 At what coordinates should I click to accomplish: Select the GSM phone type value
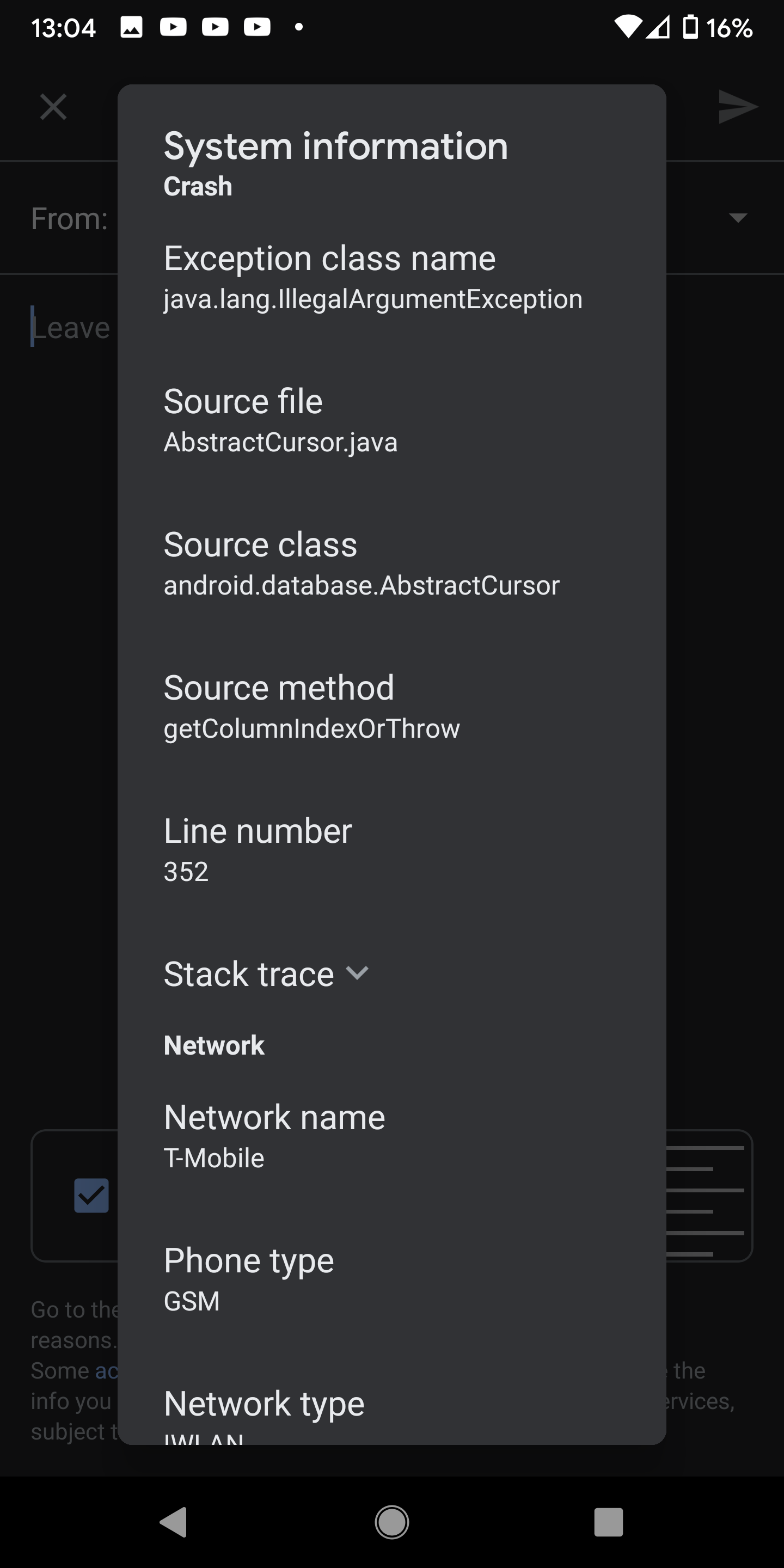[x=192, y=1301]
